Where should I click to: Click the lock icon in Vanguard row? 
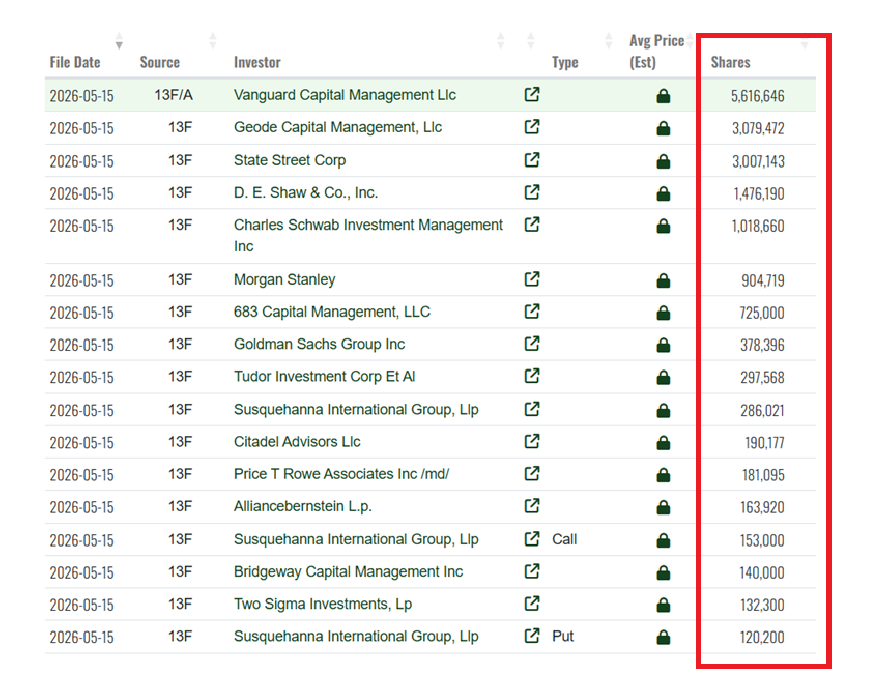pos(663,95)
